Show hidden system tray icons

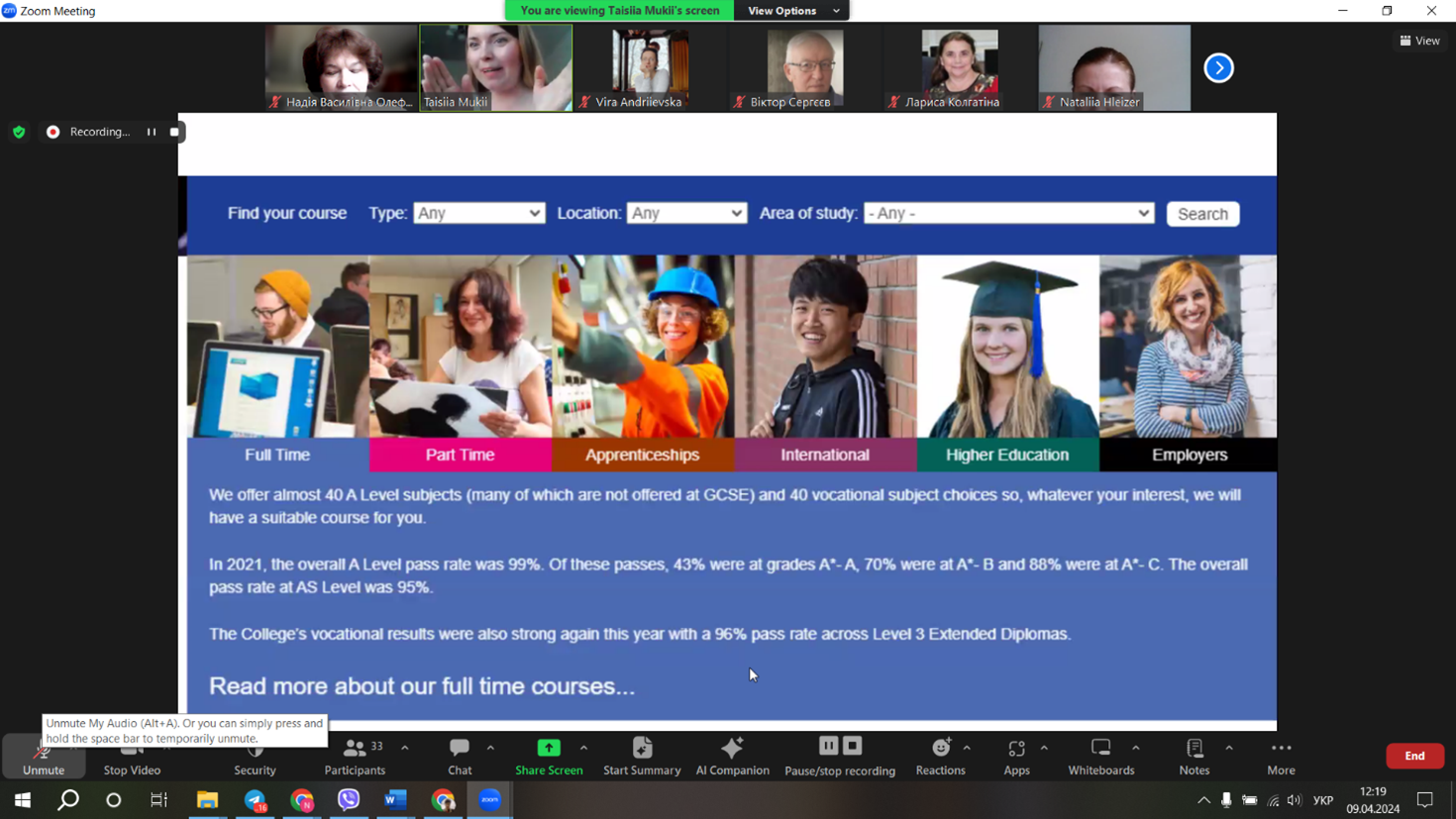[x=1203, y=800]
